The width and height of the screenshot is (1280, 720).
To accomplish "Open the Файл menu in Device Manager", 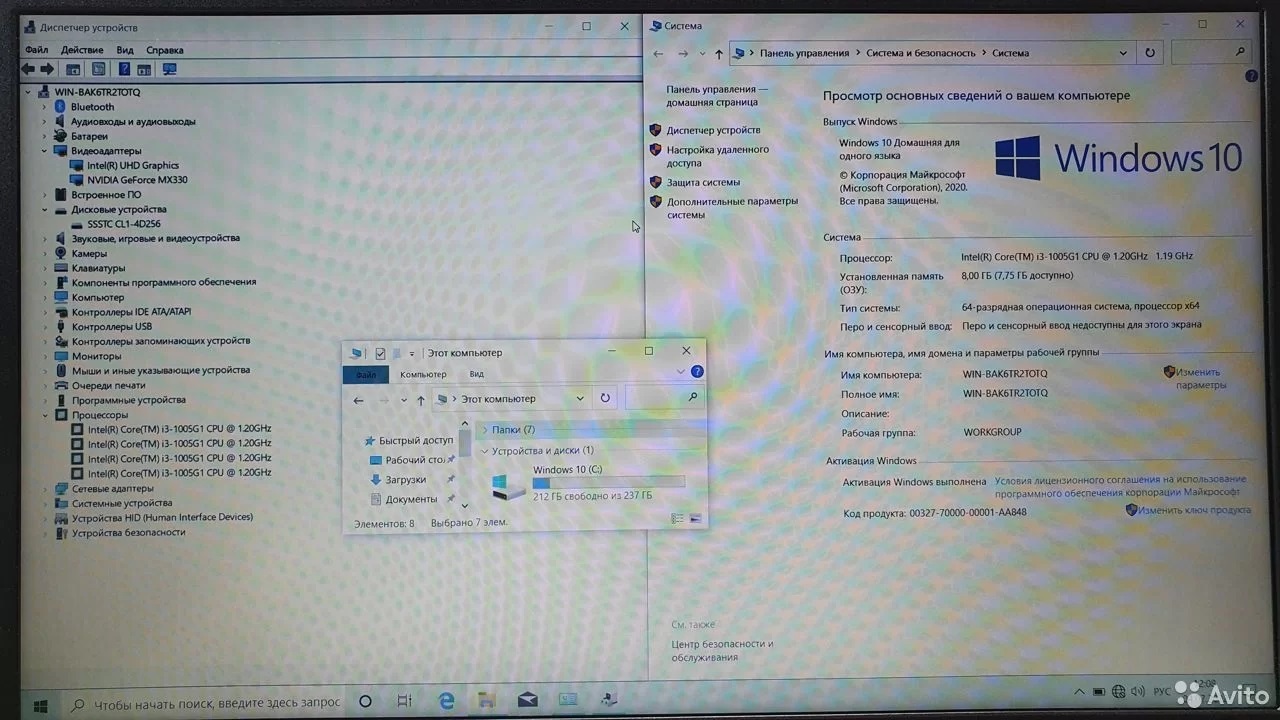I will pyautogui.click(x=36, y=50).
